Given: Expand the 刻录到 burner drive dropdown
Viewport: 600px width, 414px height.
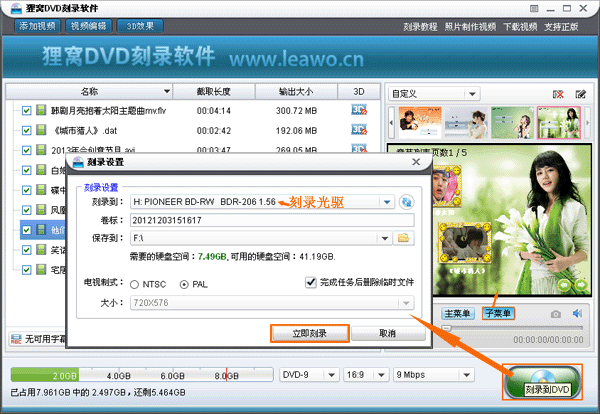Looking at the screenshot, I should [387, 202].
